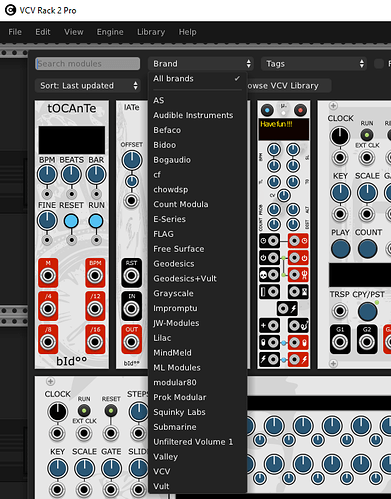391x499 pixels.
Task: Choose Submarine brand
Action: 197,427
